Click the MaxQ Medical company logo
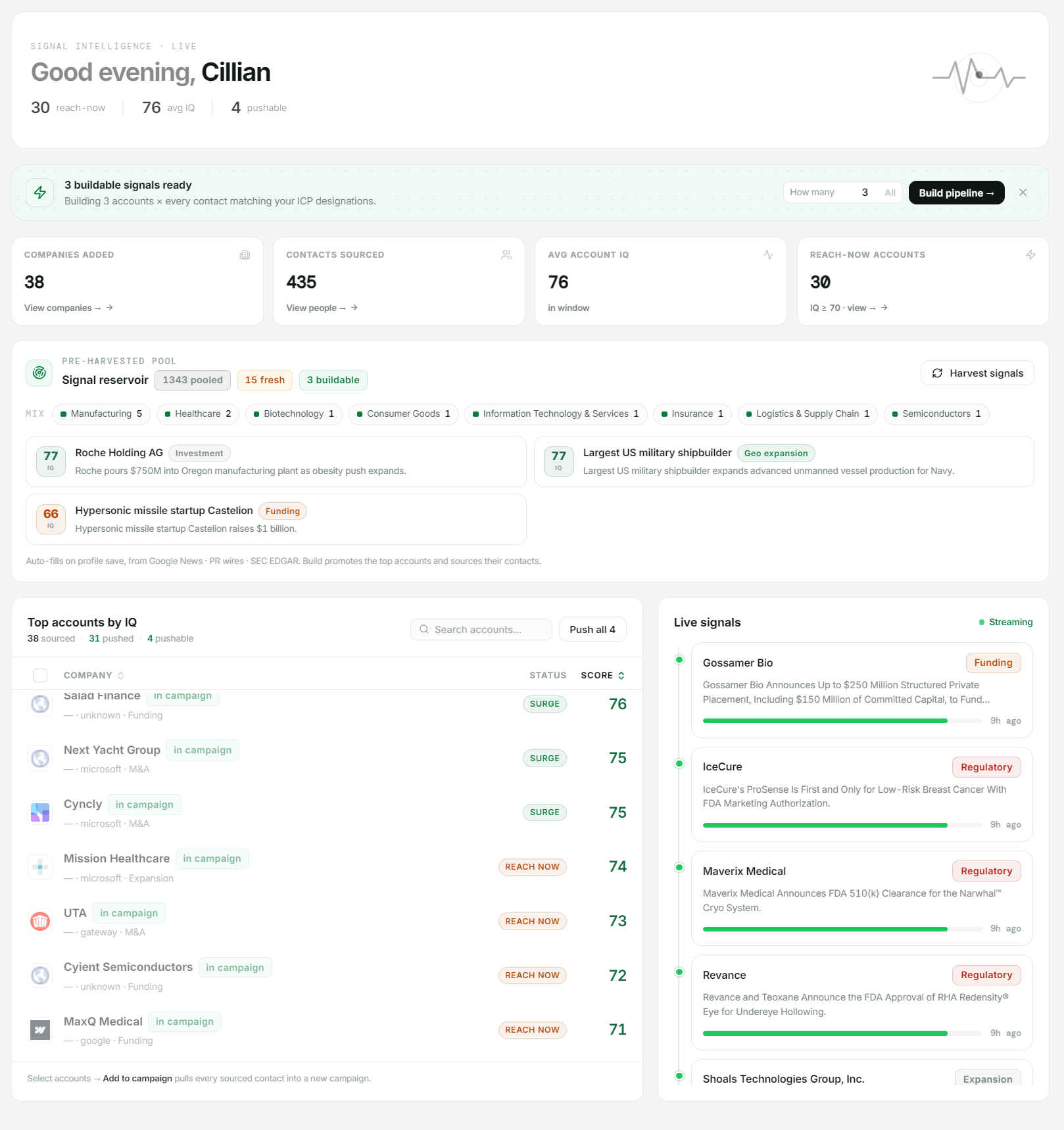The height and width of the screenshot is (1130, 1064). click(x=40, y=1029)
